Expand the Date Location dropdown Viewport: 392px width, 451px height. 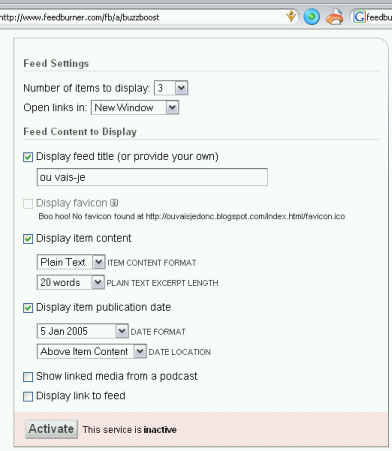pos(92,351)
